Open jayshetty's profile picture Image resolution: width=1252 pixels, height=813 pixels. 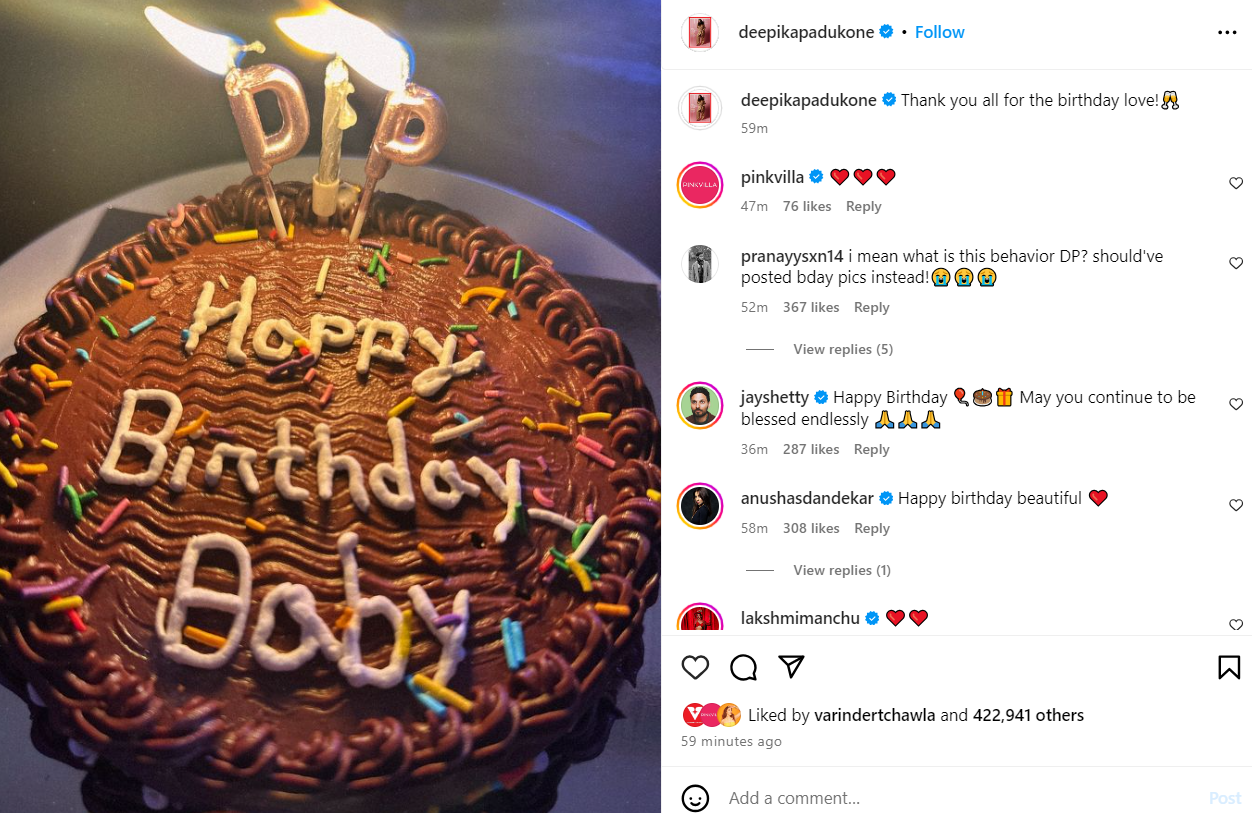701,405
